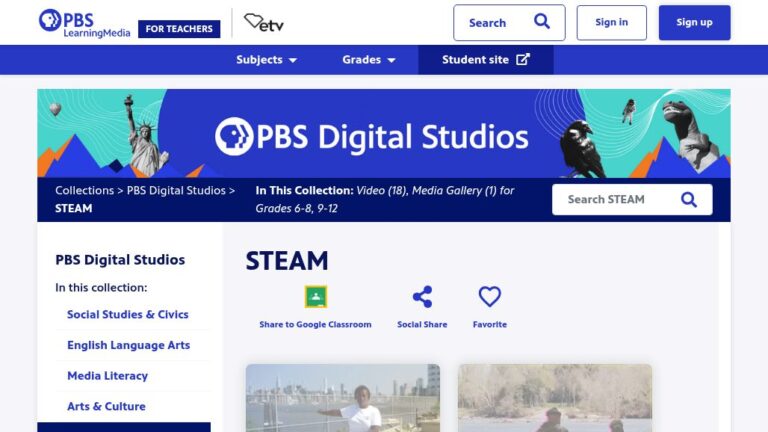Open the Student site tab
This screenshot has height=432, width=768.
(x=485, y=60)
